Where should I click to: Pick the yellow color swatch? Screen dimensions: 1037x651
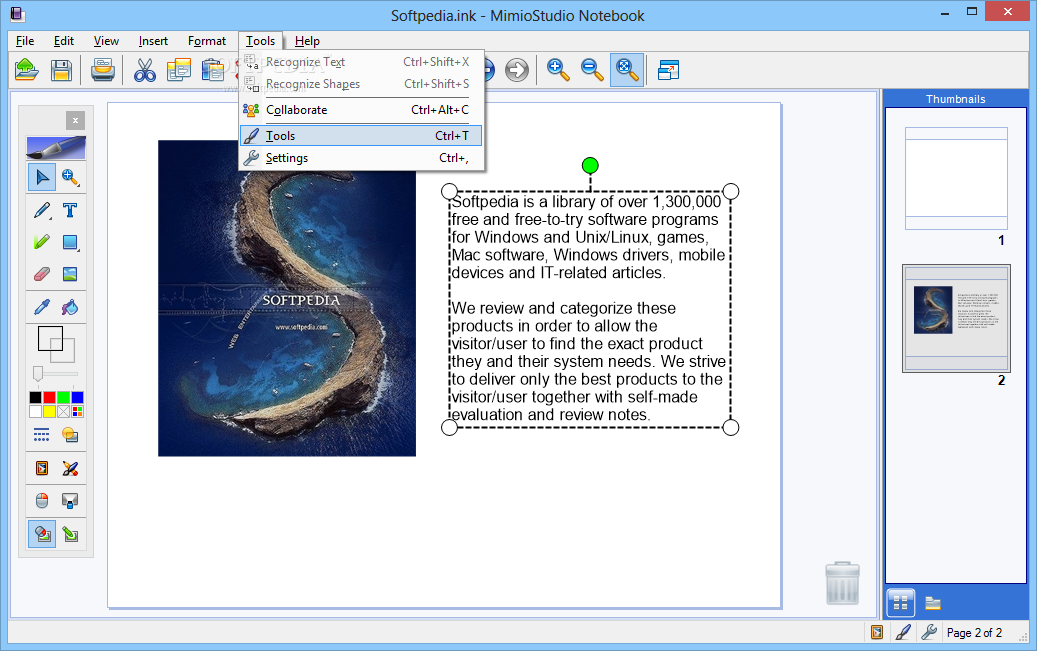point(50,412)
